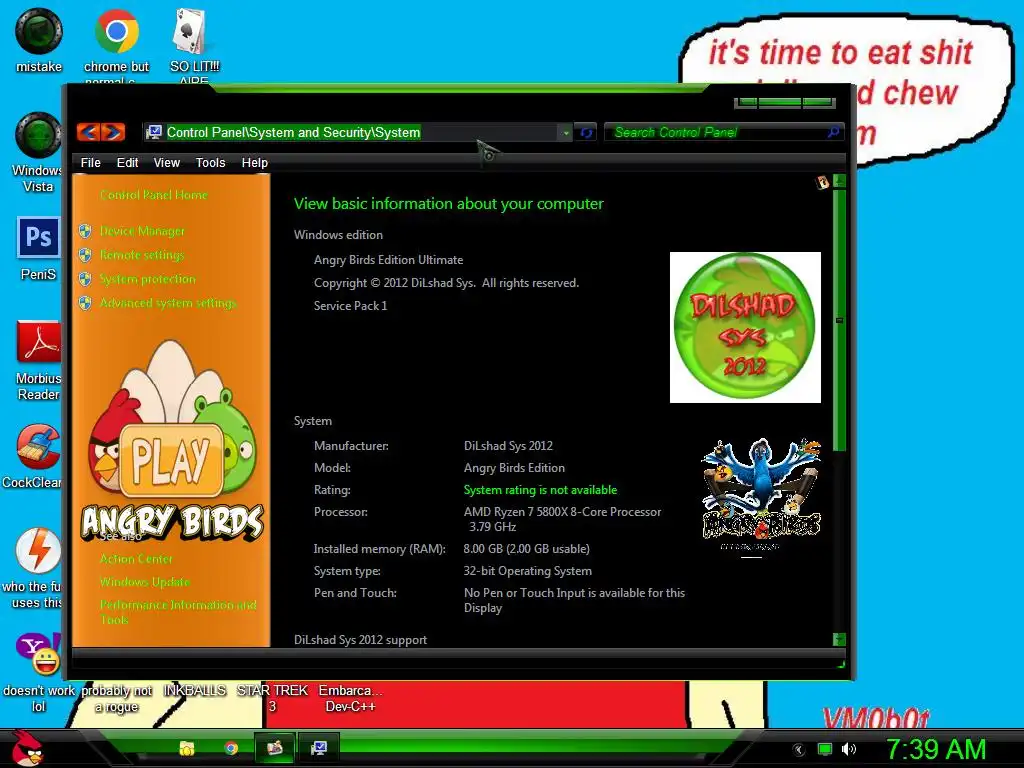Image resolution: width=1024 pixels, height=768 pixels.
Task: Click the volume speaker tray icon
Action: pyautogui.click(x=848, y=750)
